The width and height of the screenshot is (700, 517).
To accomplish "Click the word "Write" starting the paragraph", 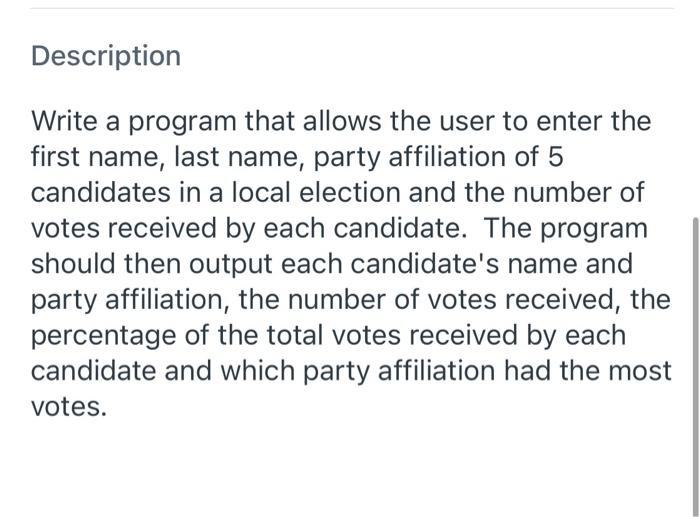I will coord(64,121).
